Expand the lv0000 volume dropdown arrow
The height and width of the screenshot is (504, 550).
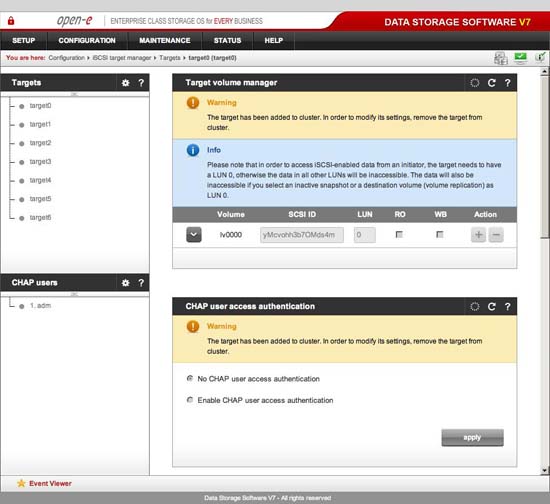pos(194,235)
